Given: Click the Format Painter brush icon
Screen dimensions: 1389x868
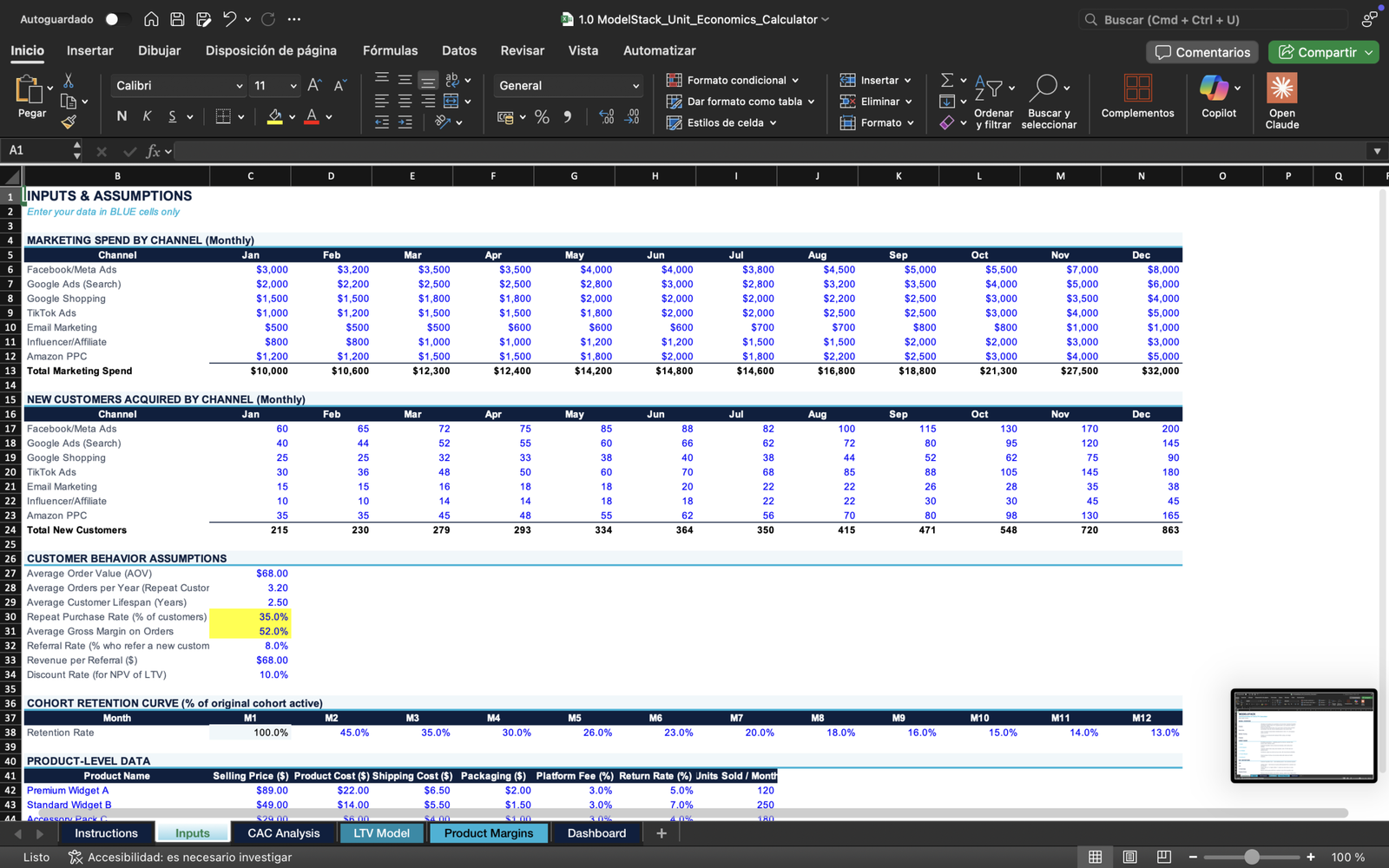Looking at the screenshot, I should pos(69,122).
